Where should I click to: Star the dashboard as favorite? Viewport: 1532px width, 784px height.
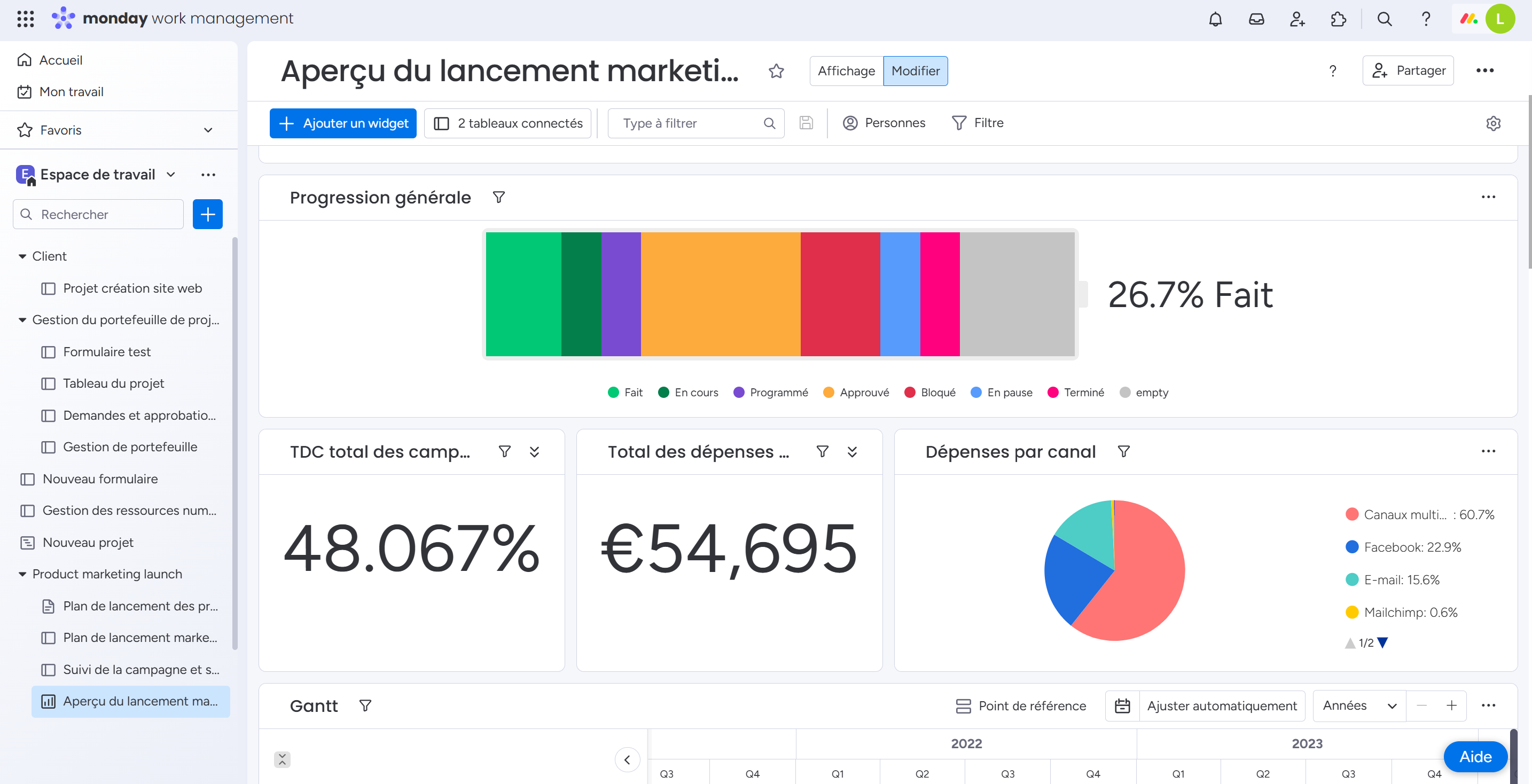click(x=776, y=72)
